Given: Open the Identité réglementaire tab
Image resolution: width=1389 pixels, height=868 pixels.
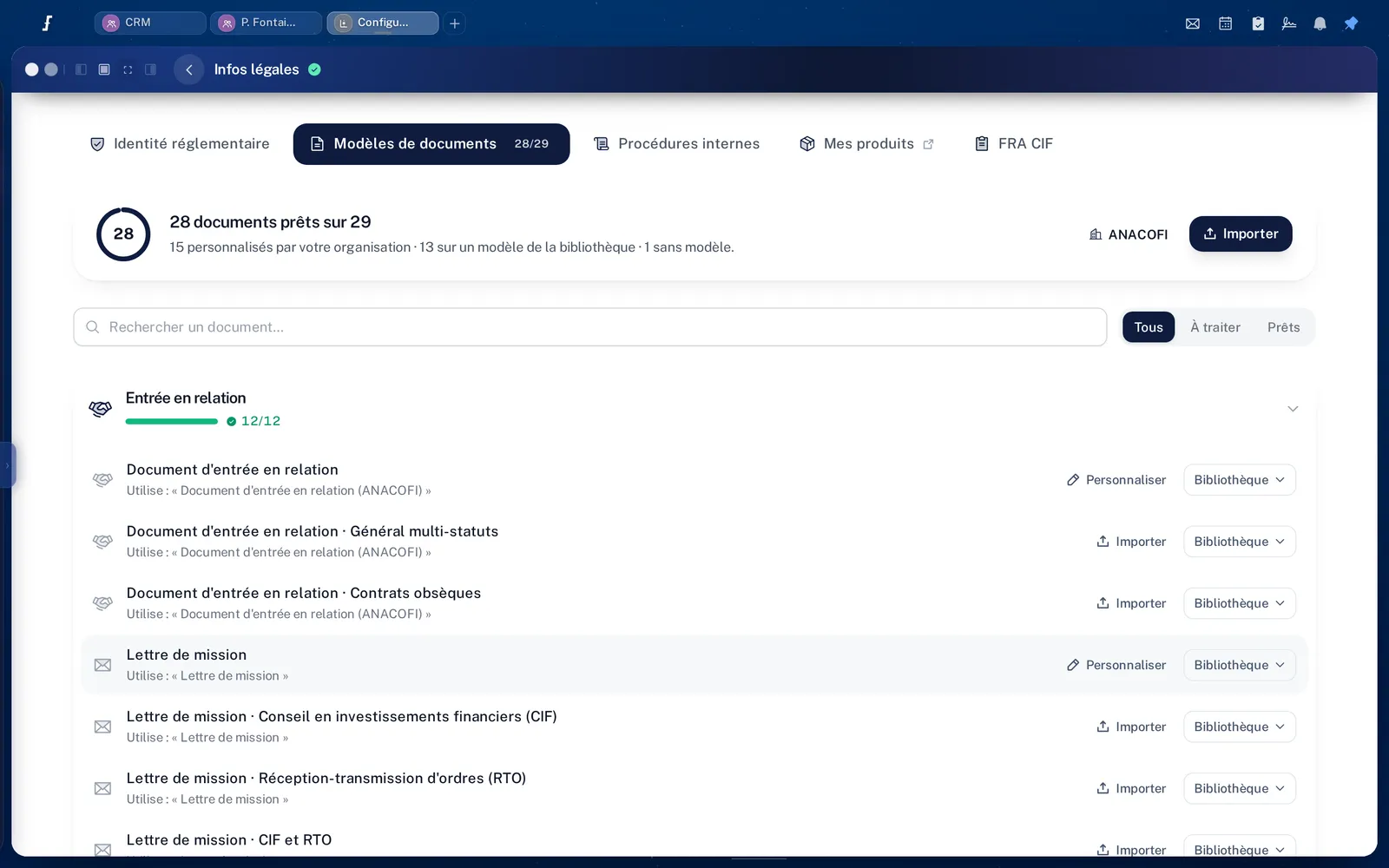Looking at the screenshot, I should pos(180,144).
